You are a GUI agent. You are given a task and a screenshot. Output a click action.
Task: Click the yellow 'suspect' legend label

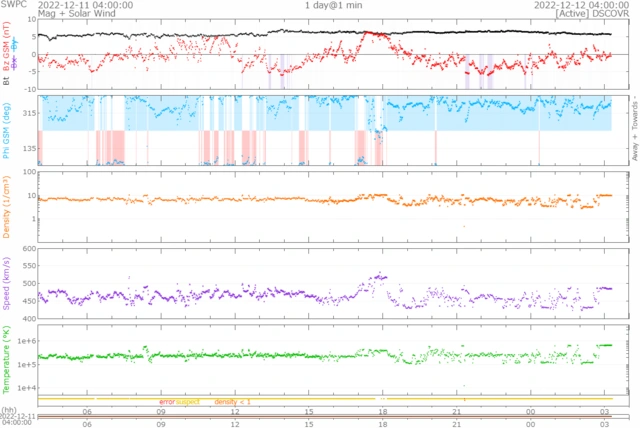pyautogui.click(x=189, y=401)
